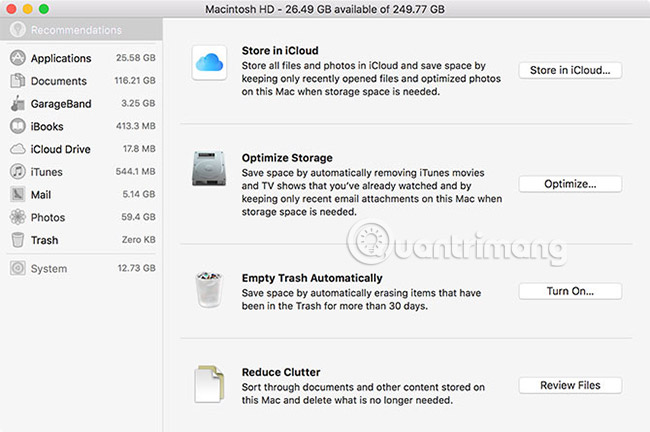
Task: Click the GarageBand guitar icon
Action: (x=18, y=103)
